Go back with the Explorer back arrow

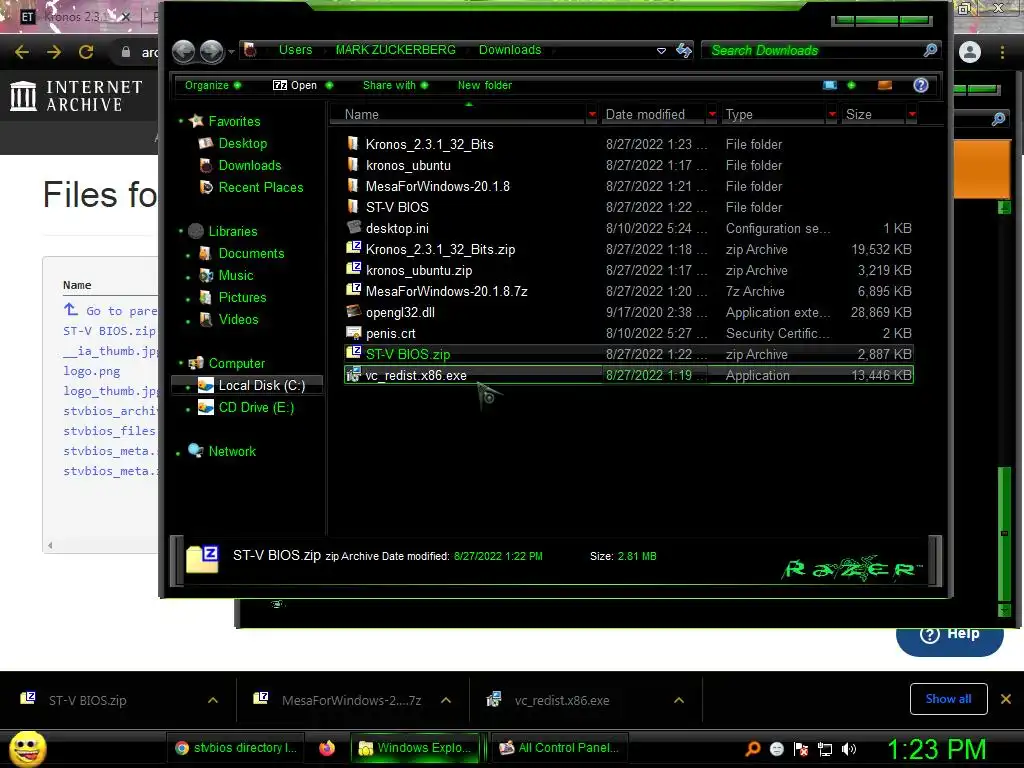(184, 51)
